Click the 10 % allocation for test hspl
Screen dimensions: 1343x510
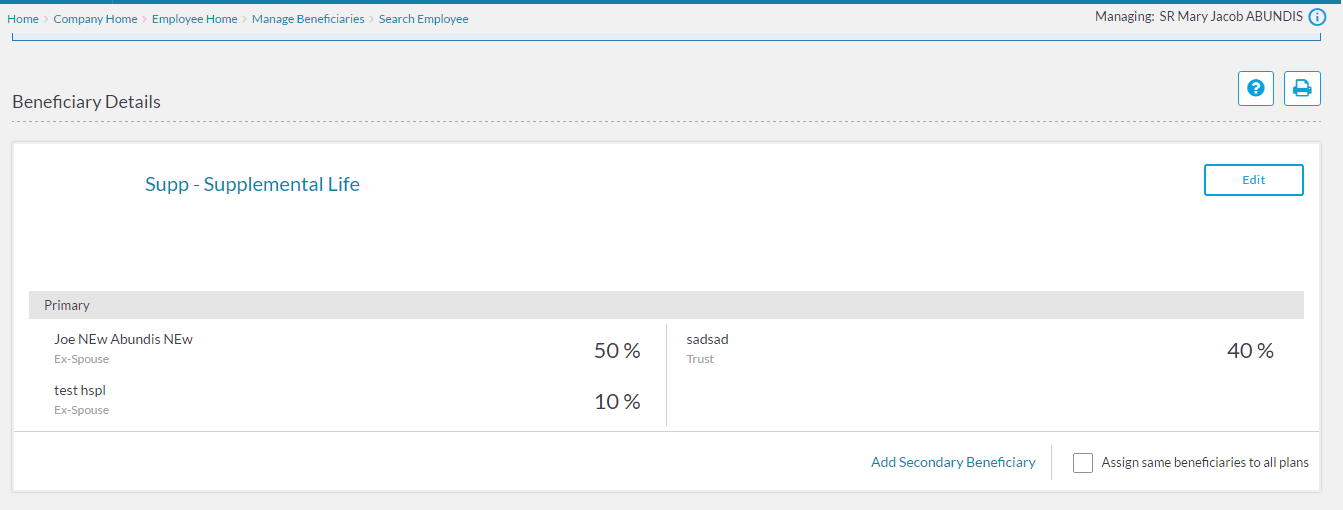click(616, 402)
